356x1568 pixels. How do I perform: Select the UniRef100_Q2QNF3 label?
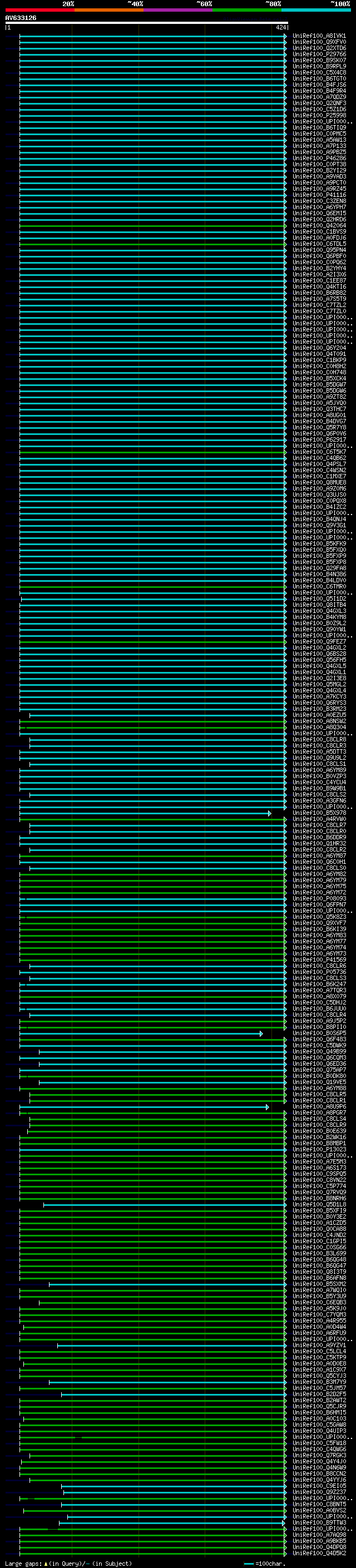[319, 103]
